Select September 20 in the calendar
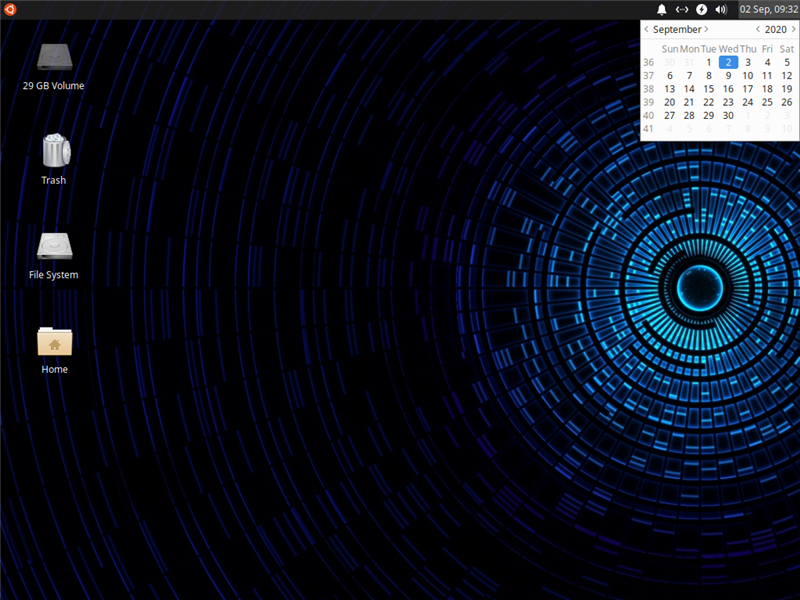This screenshot has height=600, width=800. [669, 102]
